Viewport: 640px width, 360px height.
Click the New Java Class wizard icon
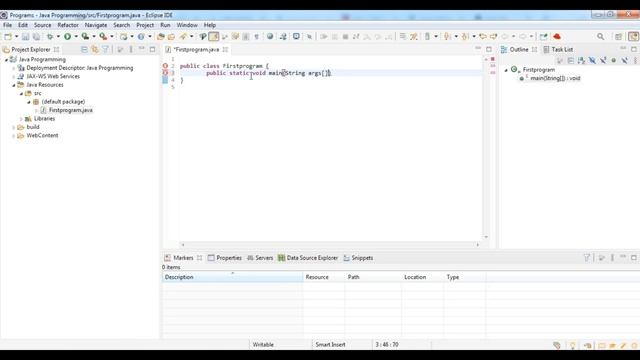pos(141,37)
